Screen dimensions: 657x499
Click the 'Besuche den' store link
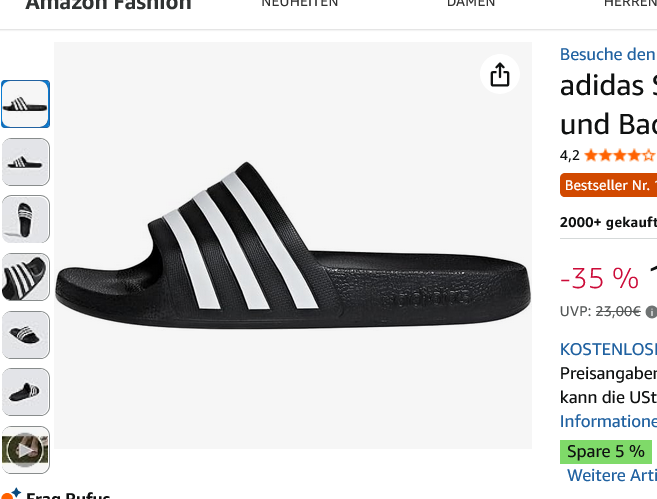607,54
